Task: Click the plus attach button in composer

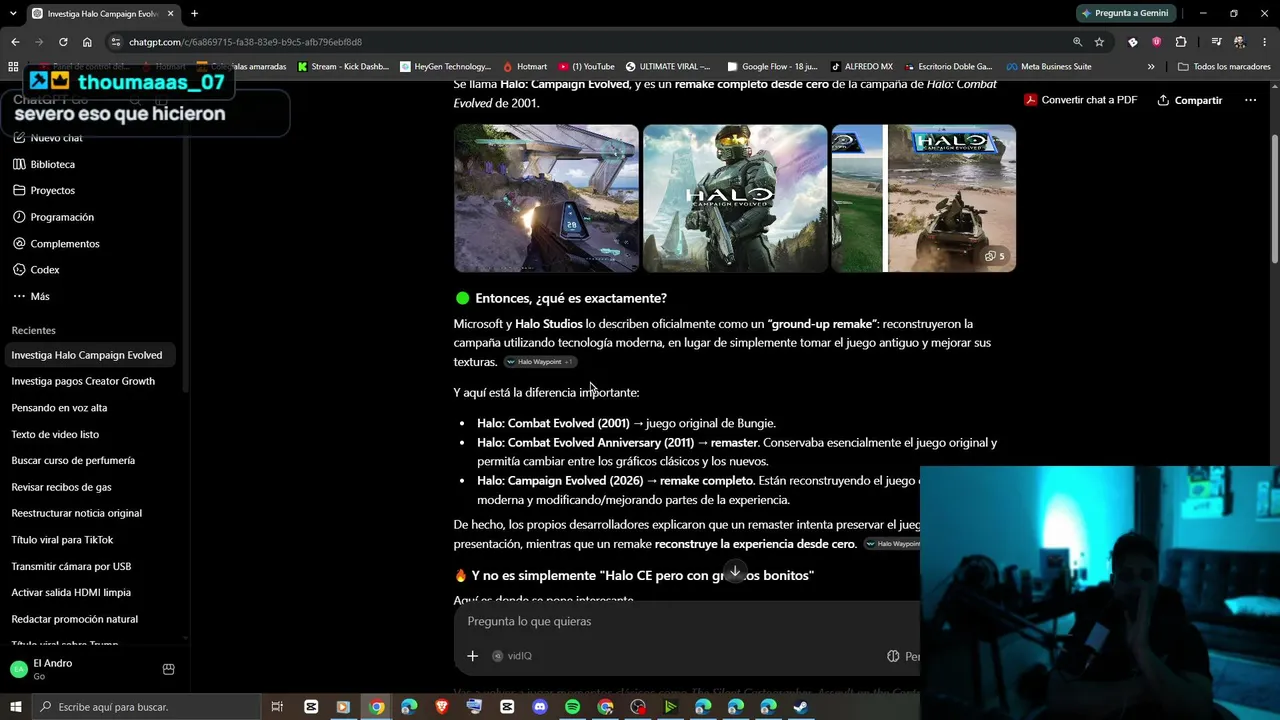Action: 472,656
